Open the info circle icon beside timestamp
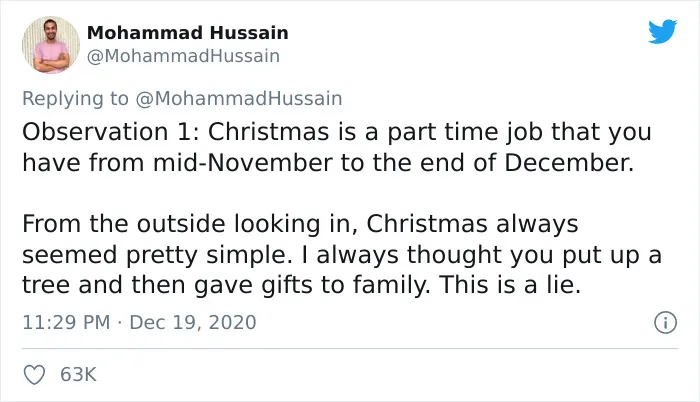 tap(666, 322)
